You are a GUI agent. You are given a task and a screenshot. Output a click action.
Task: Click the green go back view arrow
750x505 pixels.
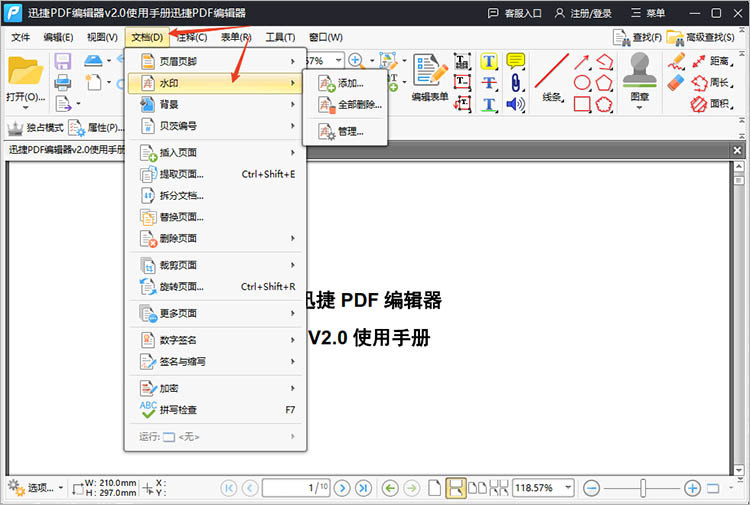click(x=390, y=488)
